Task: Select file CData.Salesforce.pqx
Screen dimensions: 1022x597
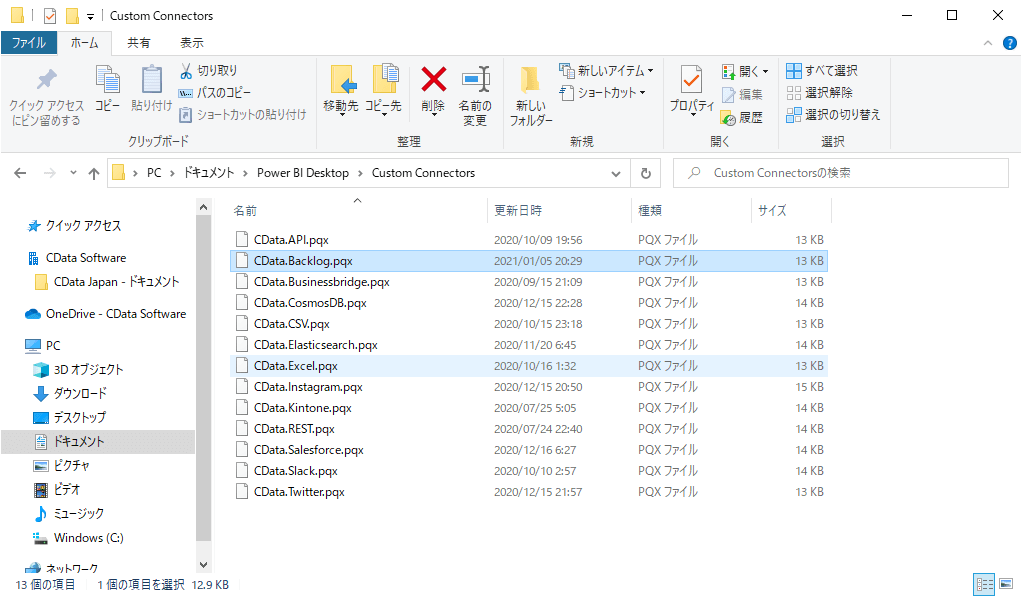Action: tap(529, 450)
